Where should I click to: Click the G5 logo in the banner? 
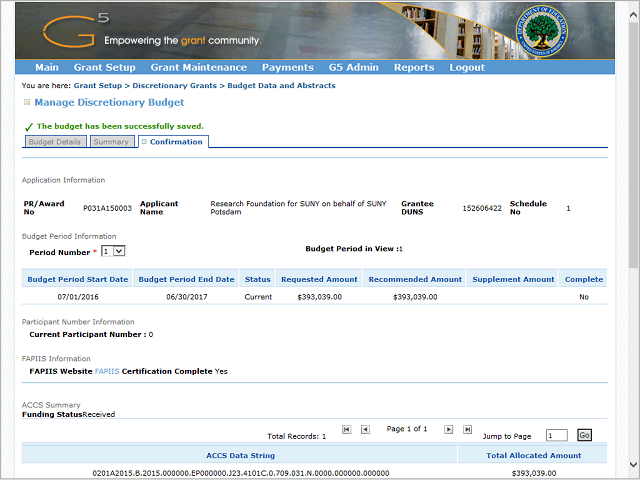click(76, 29)
